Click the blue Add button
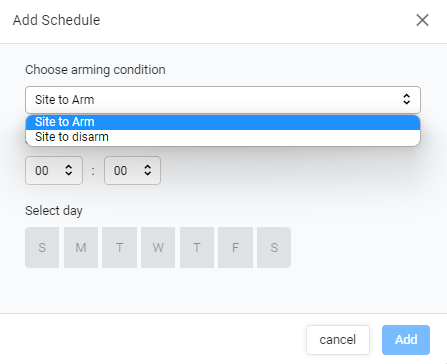Viewport: 447px width, 364px height. [x=406, y=340]
